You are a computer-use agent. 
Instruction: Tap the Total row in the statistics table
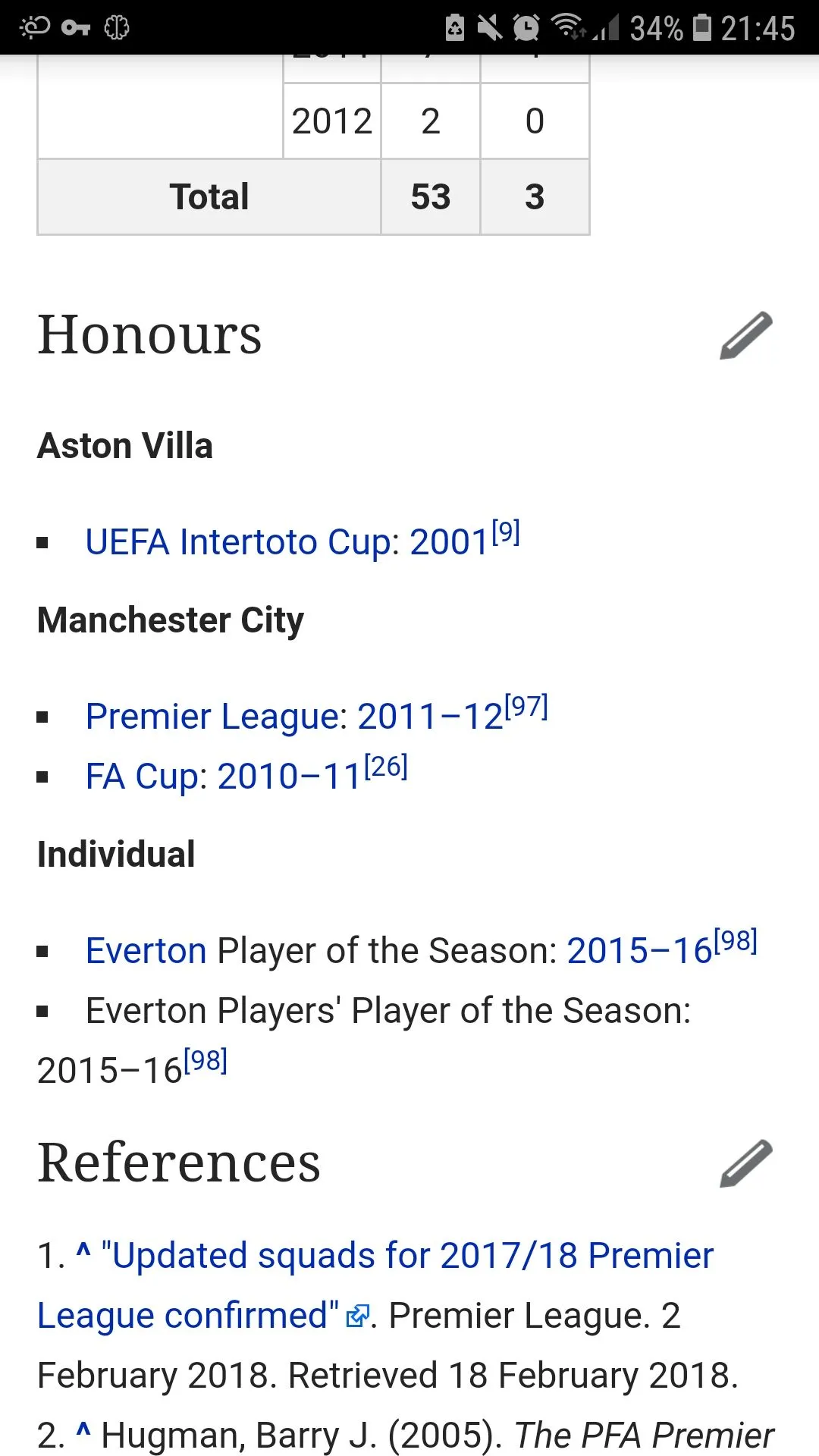209,197
